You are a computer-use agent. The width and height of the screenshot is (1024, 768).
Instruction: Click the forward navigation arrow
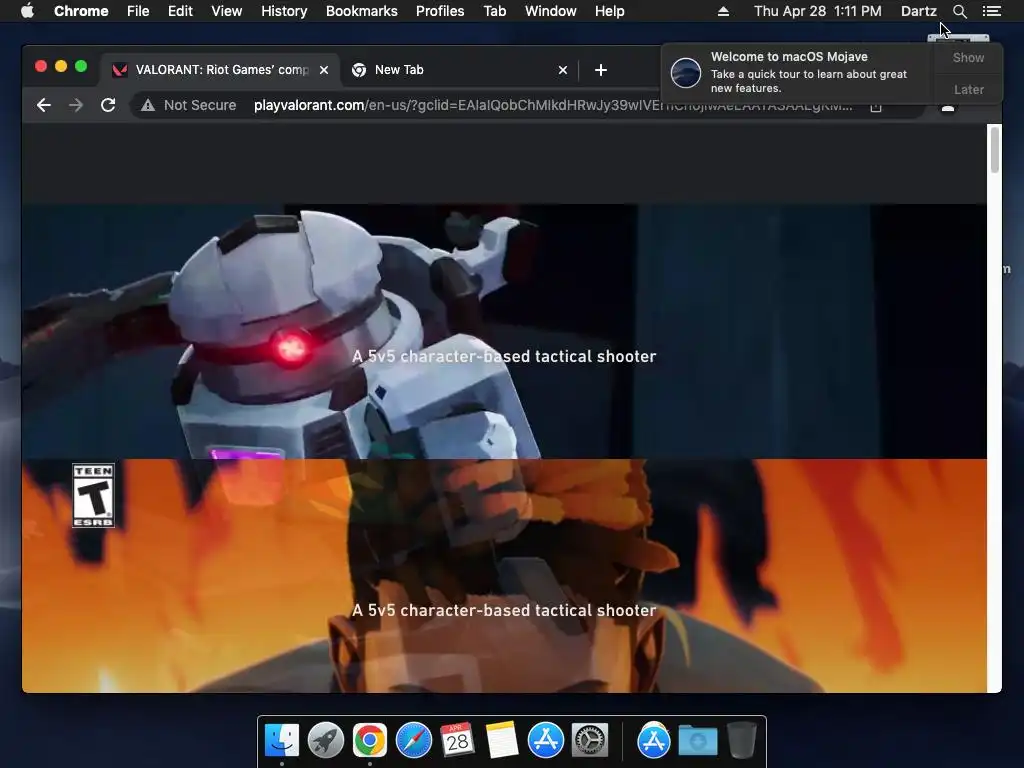click(76, 105)
